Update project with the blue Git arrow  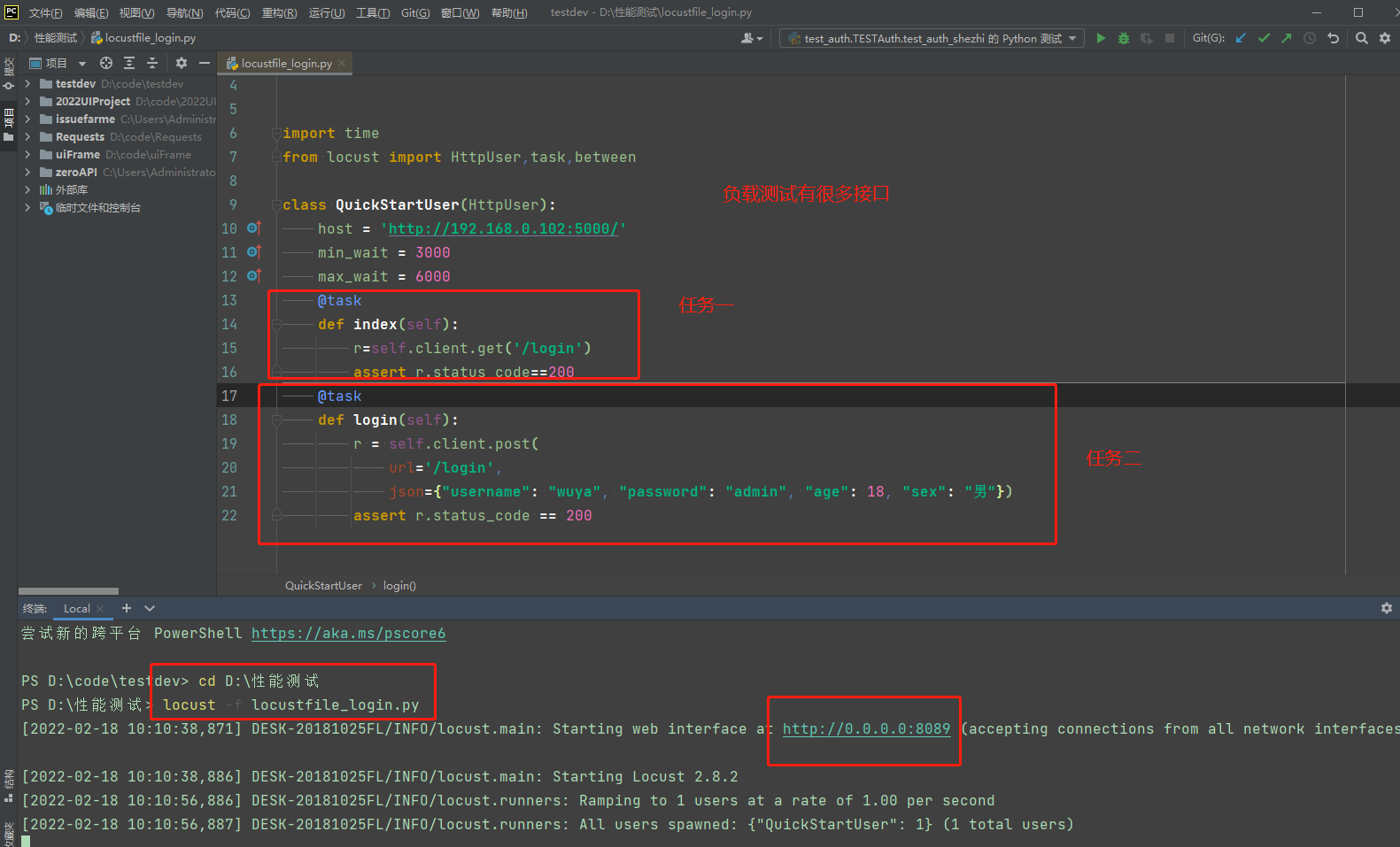point(1241,38)
